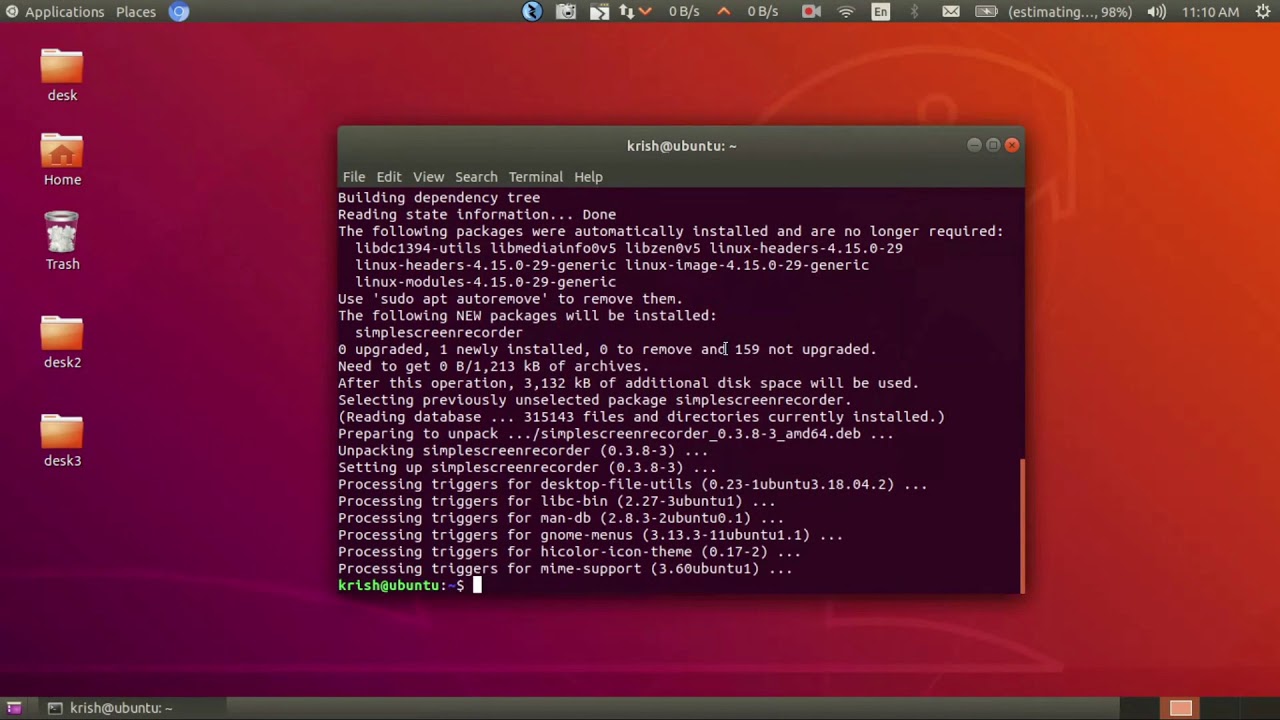
Task: Click the terminal vertical scrollbar handle
Action: [1022, 525]
